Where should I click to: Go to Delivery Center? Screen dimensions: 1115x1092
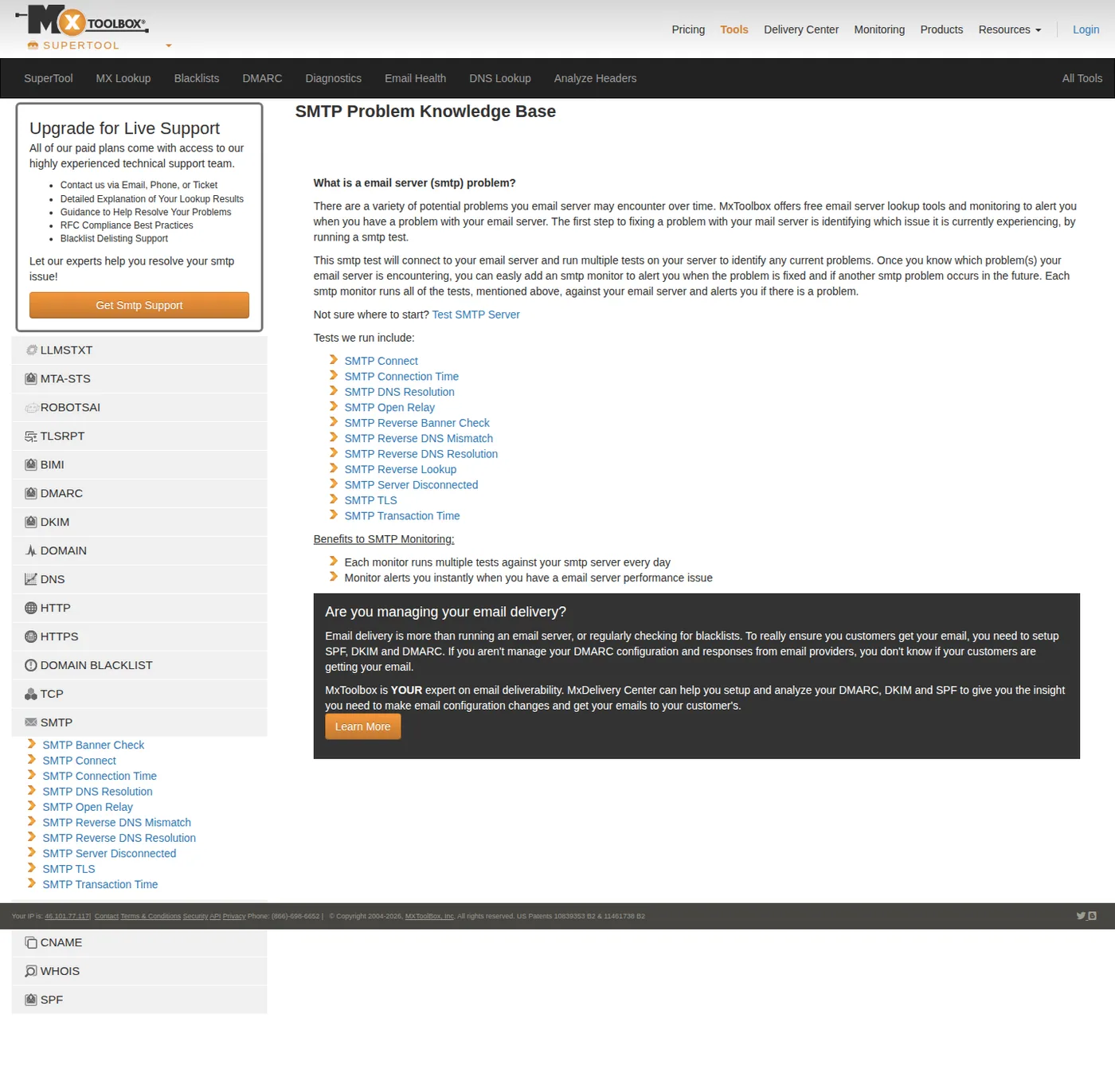pos(801,29)
